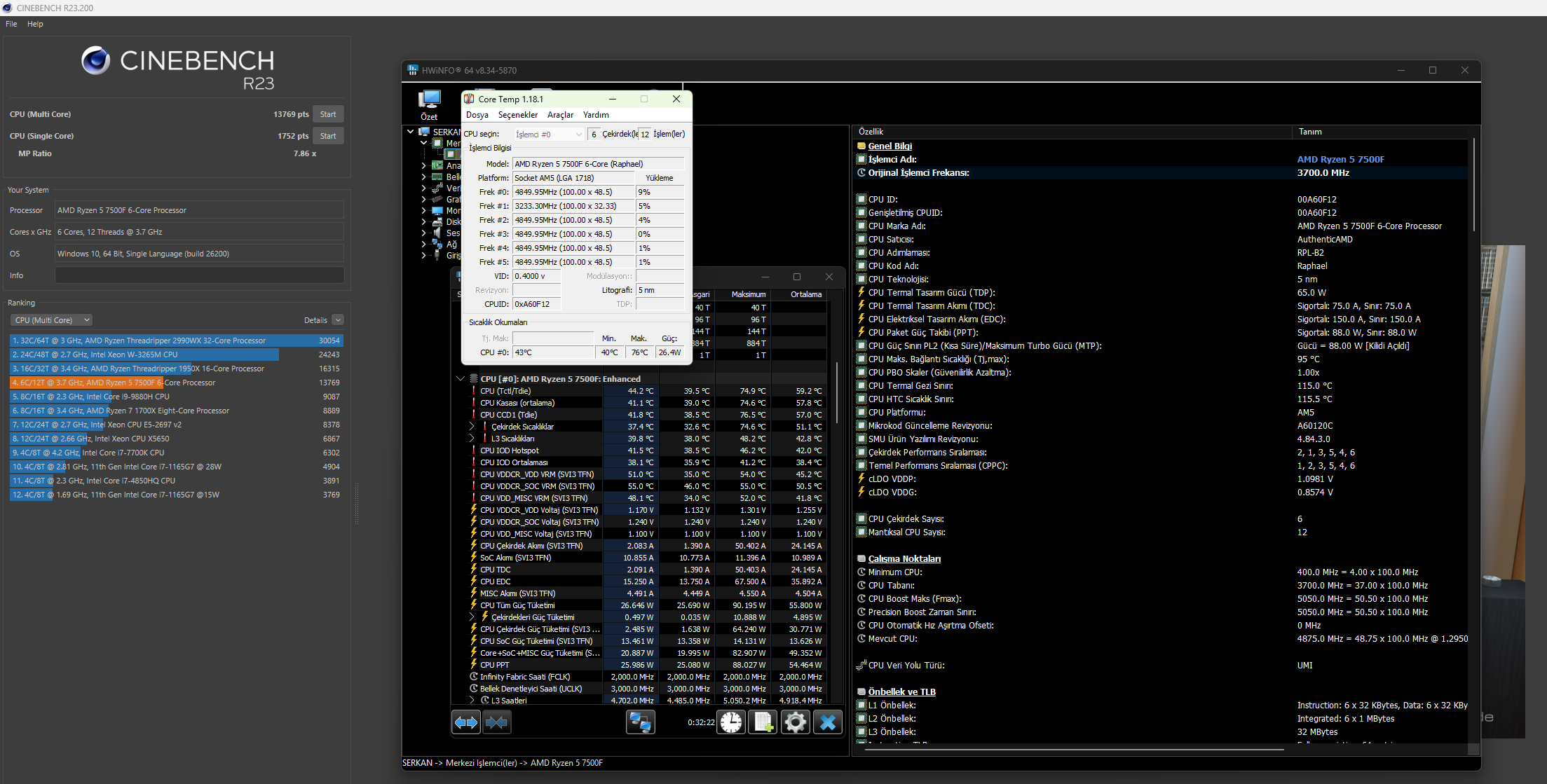This screenshot has width=1547, height=784.
Task: Reset sensor values with the clock icon
Action: pyautogui.click(x=731, y=722)
